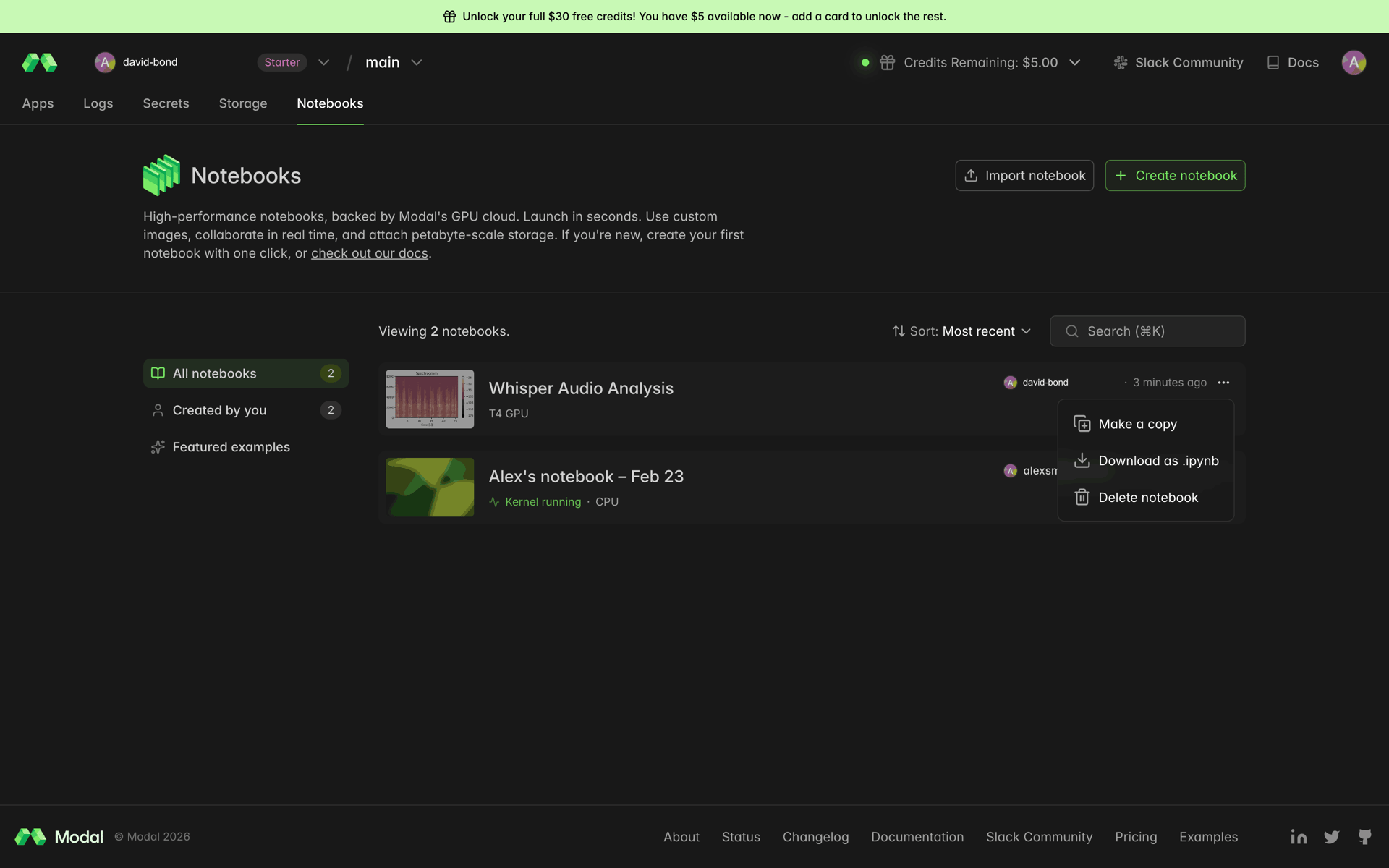1389x868 pixels.
Task: Open the Whisper Audio Analysis spectrogram thumbnail
Action: [x=430, y=399]
